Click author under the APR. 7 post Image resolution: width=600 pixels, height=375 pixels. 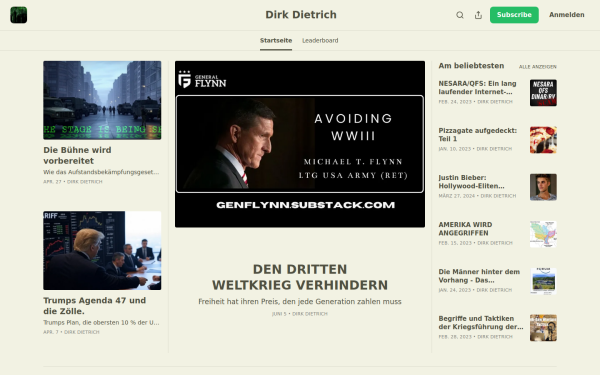pyautogui.click(x=82, y=332)
